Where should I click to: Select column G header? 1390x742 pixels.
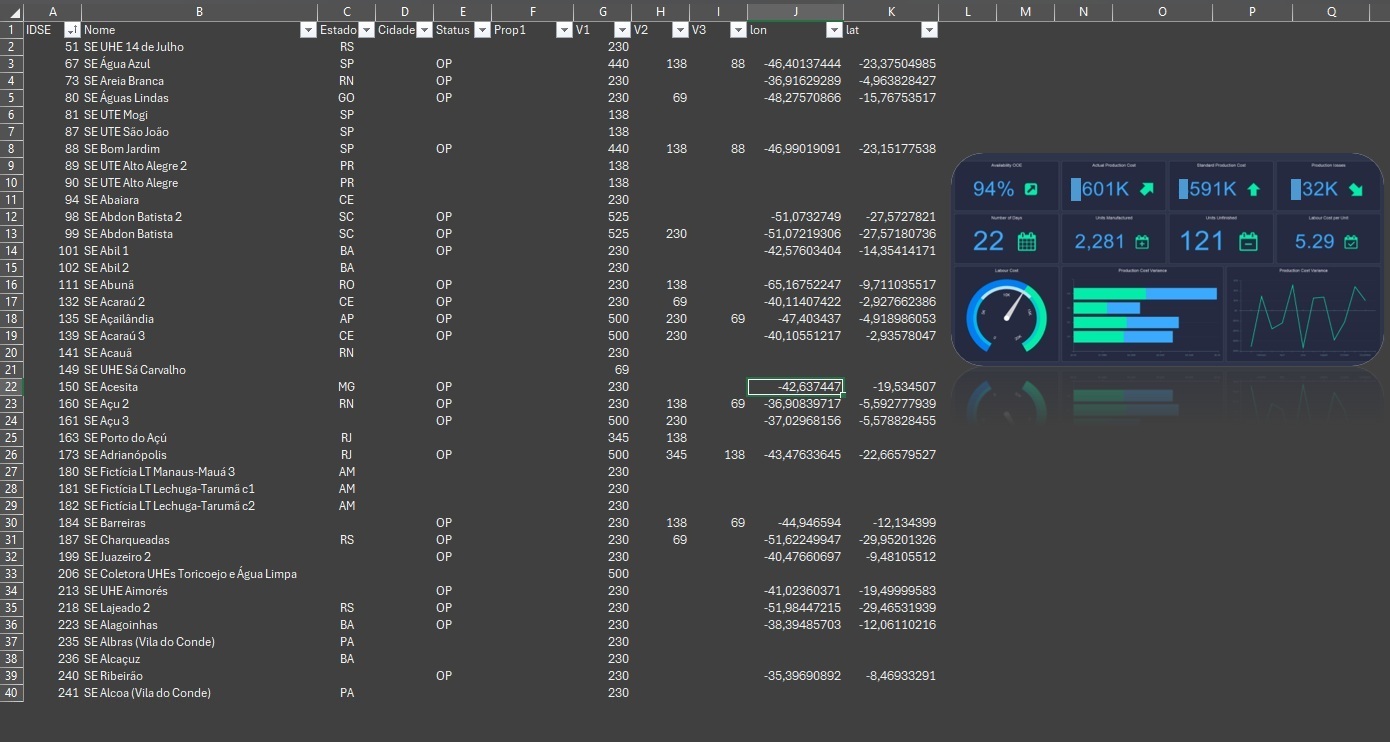pos(602,11)
